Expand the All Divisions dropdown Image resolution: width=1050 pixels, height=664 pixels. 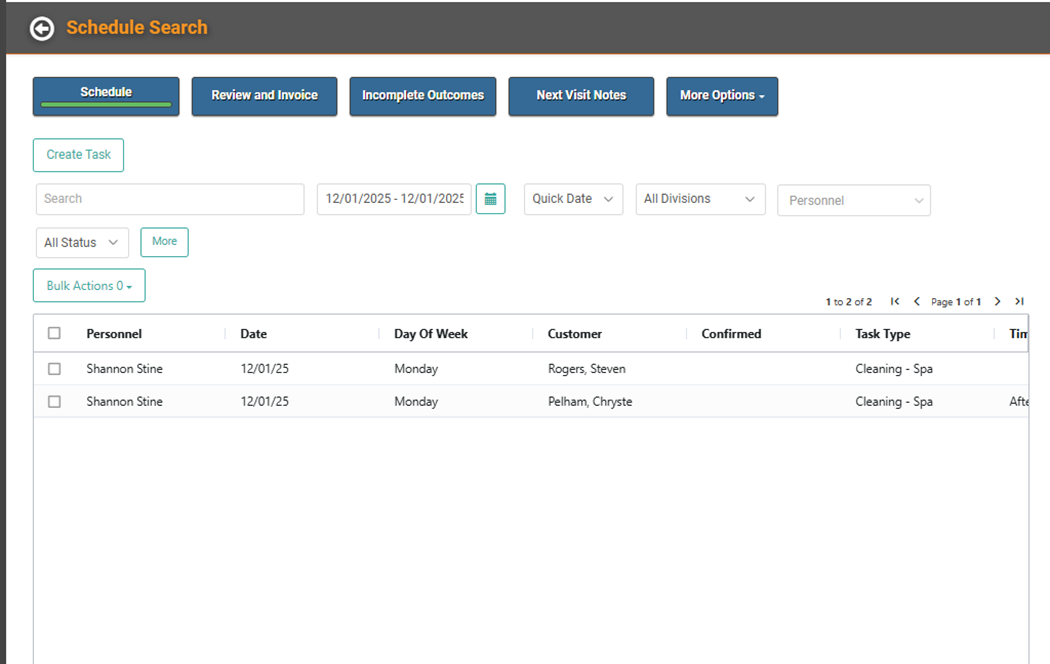pyautogui.click(x=700, y=199)
